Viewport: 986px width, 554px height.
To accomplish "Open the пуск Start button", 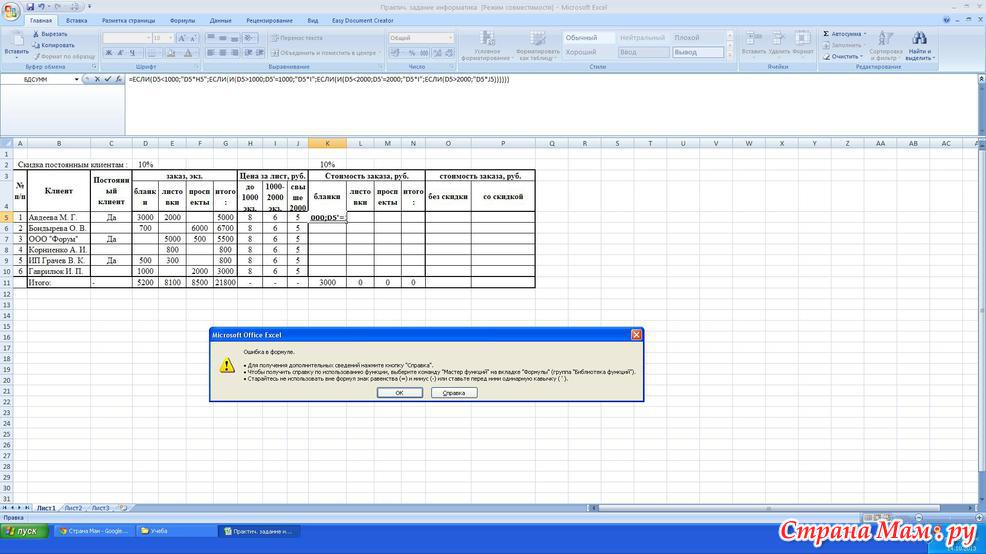I will [23, 531].
